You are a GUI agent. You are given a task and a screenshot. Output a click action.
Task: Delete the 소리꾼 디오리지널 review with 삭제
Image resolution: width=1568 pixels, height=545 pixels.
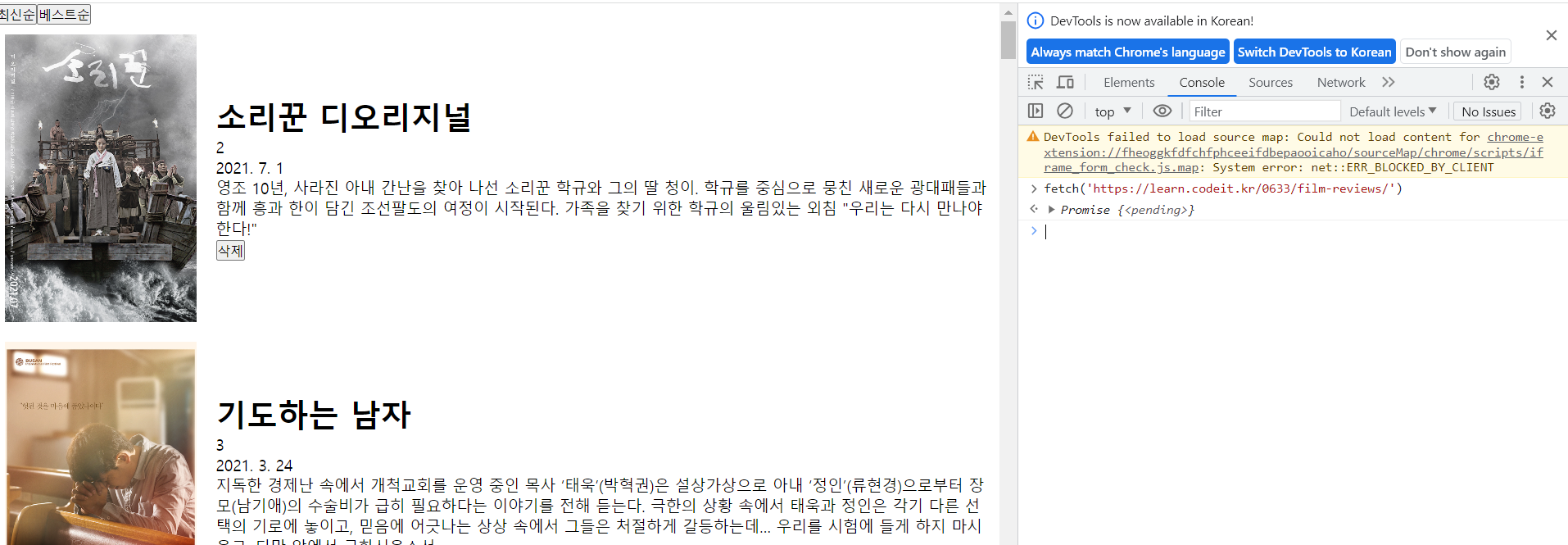230,251
